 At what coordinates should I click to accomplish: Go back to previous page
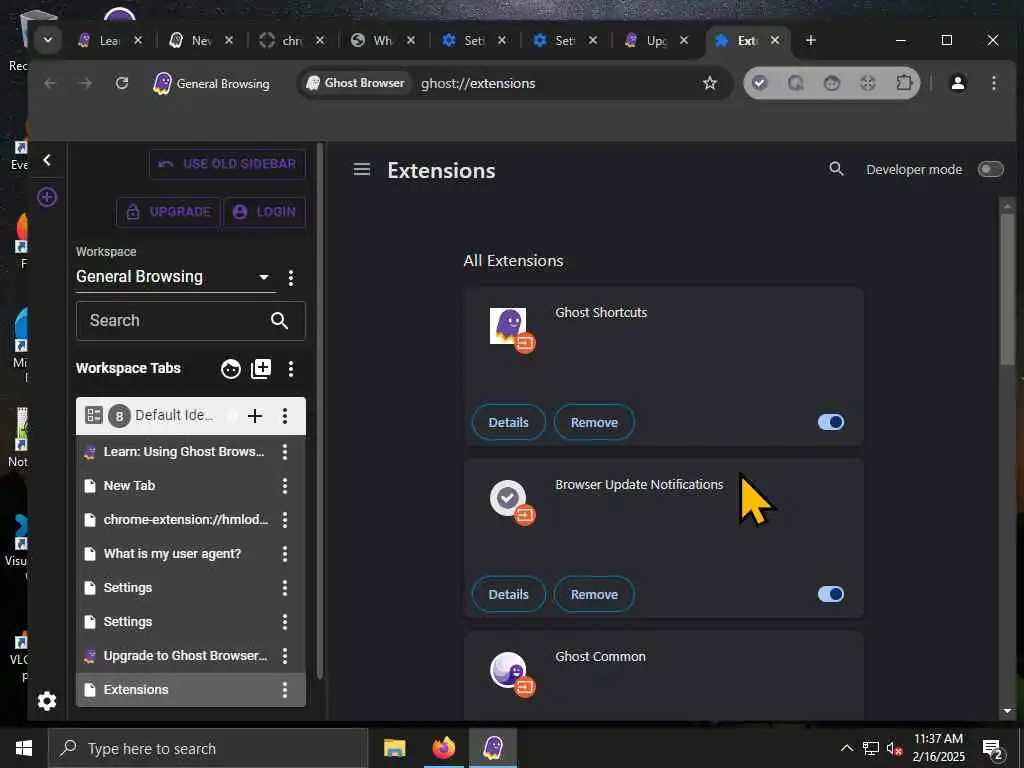pyautogui.click(x=50, y=83)
